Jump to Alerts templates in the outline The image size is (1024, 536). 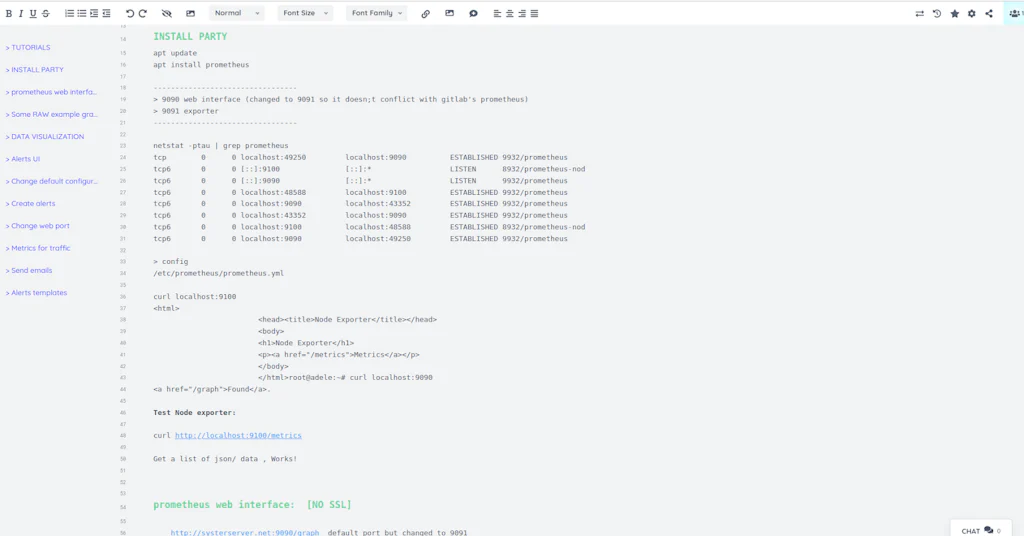pyautogui.click(x=37, y=292)
